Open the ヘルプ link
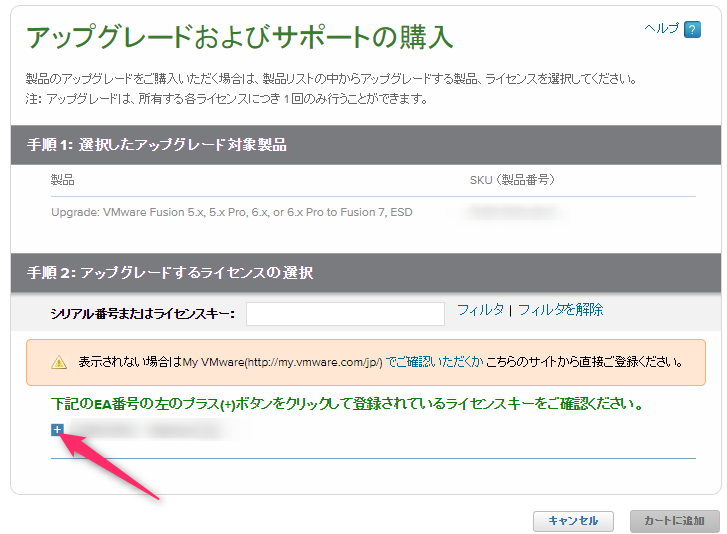Screen dimensions: 727x534 point(662,28)
